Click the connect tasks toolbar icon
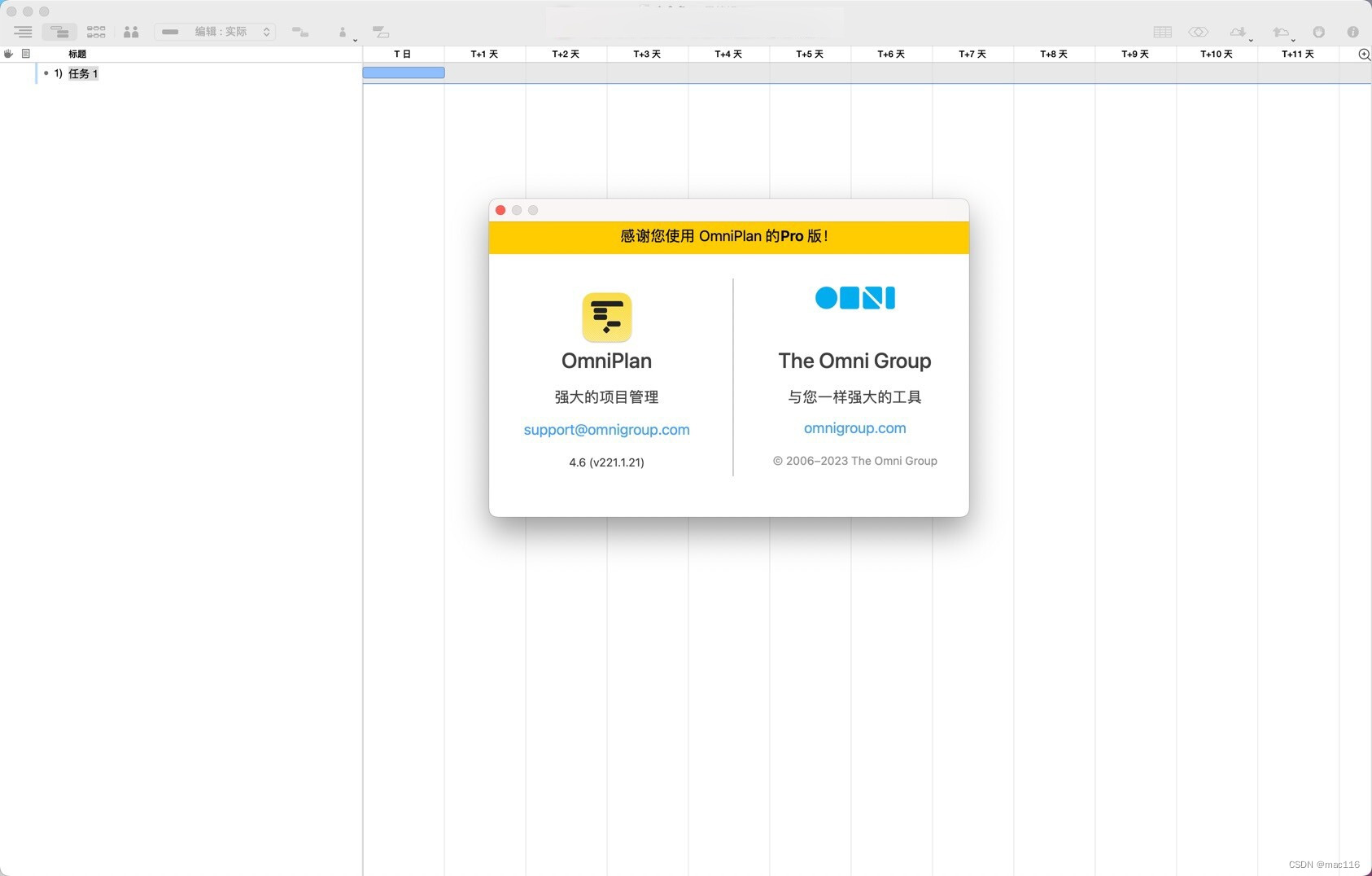Image resolution: width=1372 pixels, height=876 pixels. (300, 32)
